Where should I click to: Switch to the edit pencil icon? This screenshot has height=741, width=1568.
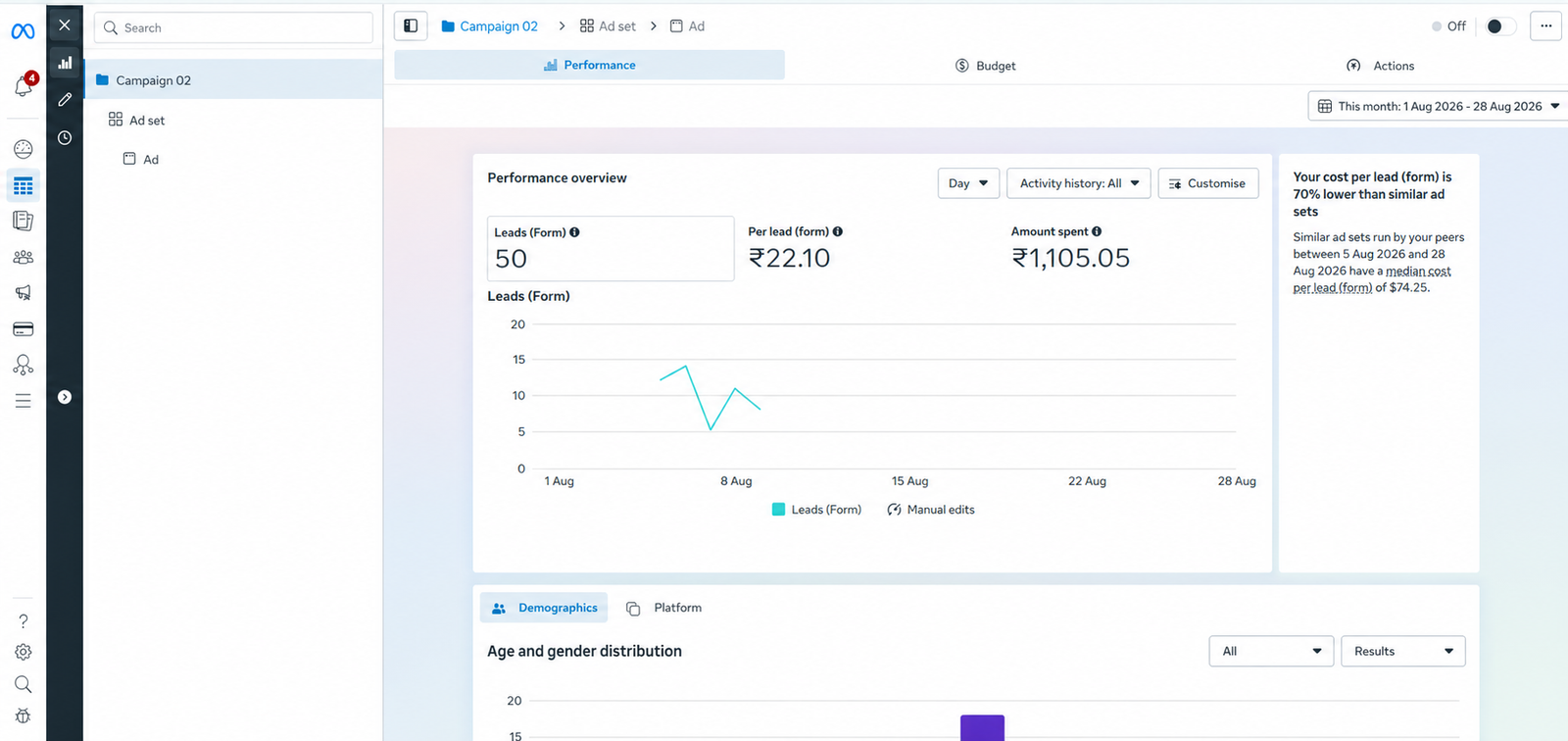(65, 100)
